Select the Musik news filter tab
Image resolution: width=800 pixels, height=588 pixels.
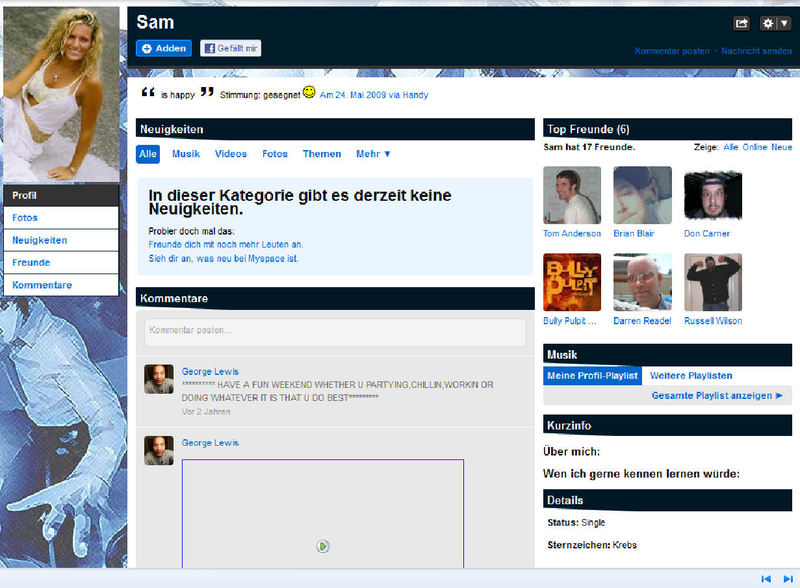coord(186,154)
